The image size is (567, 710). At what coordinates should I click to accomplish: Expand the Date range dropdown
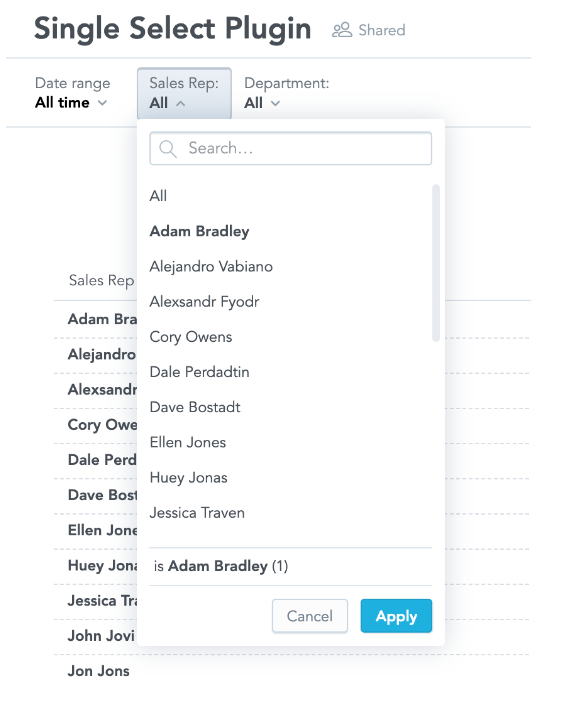(x=72, y=93)
